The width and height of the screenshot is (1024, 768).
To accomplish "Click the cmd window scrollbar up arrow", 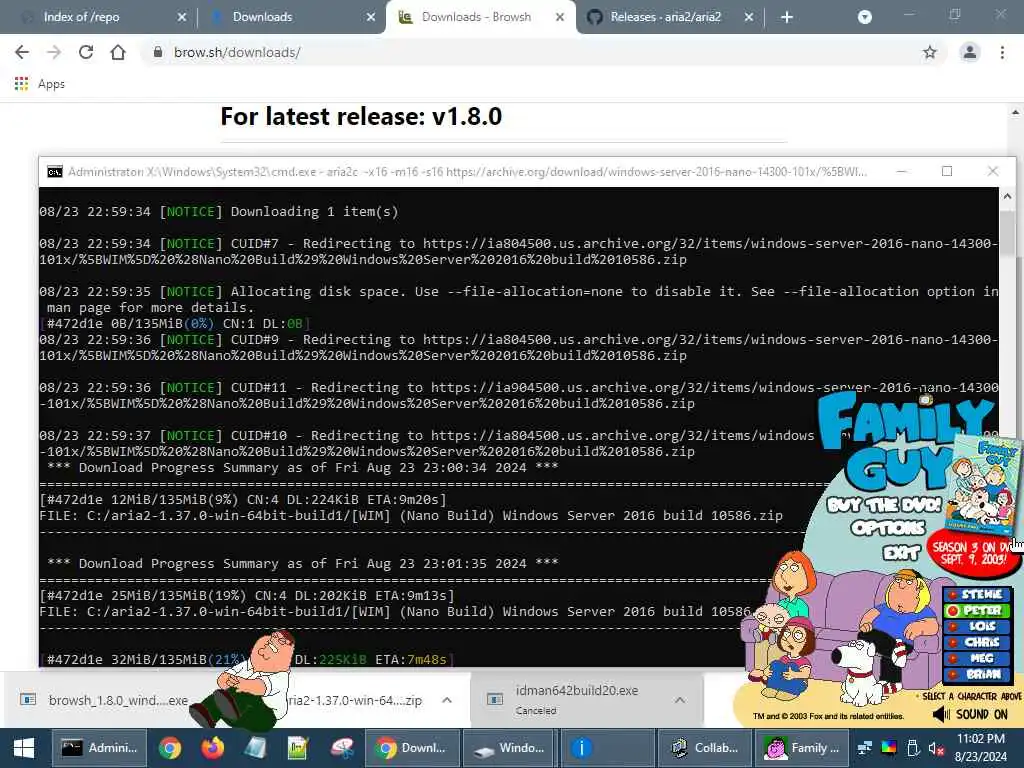I will pyautogui.click(x=1007, y=196).
